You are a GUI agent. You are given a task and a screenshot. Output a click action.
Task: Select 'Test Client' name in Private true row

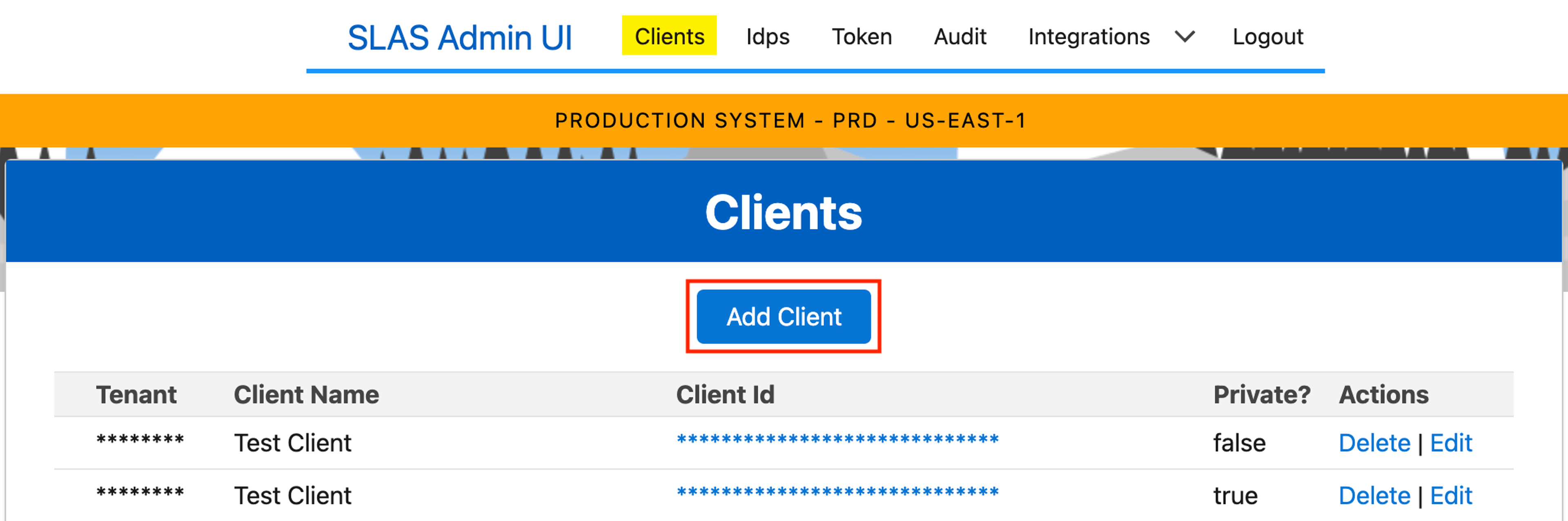[x=293, y=495]
